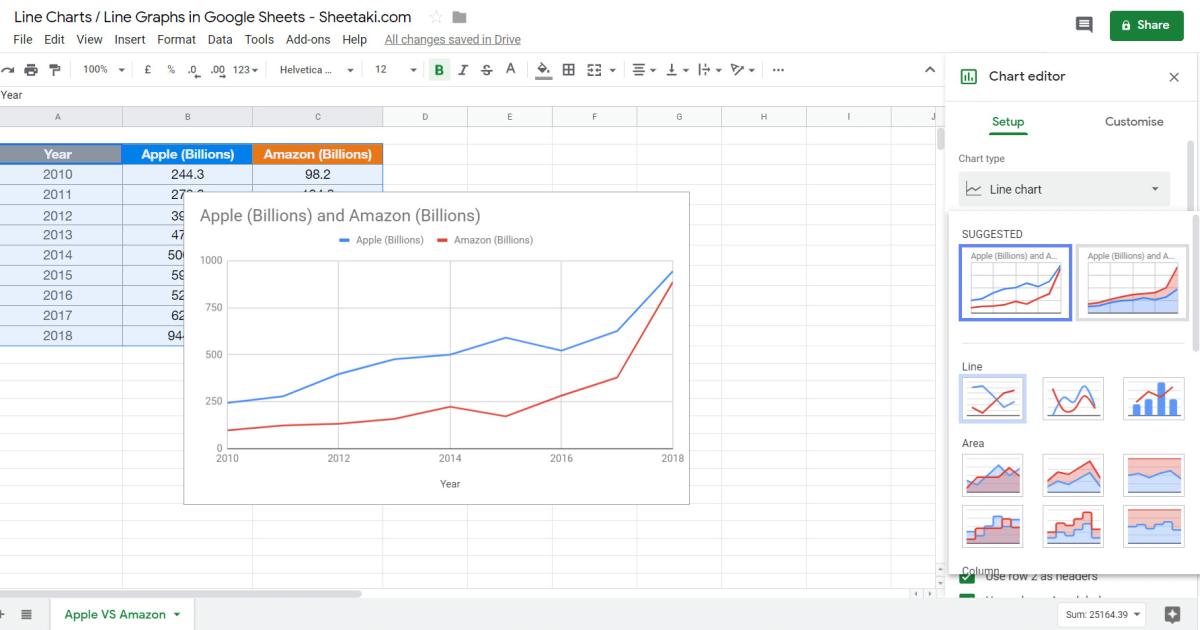Open the Data menu
Image resolution: width=1200 pixels, height=630 pixels.
219,39
